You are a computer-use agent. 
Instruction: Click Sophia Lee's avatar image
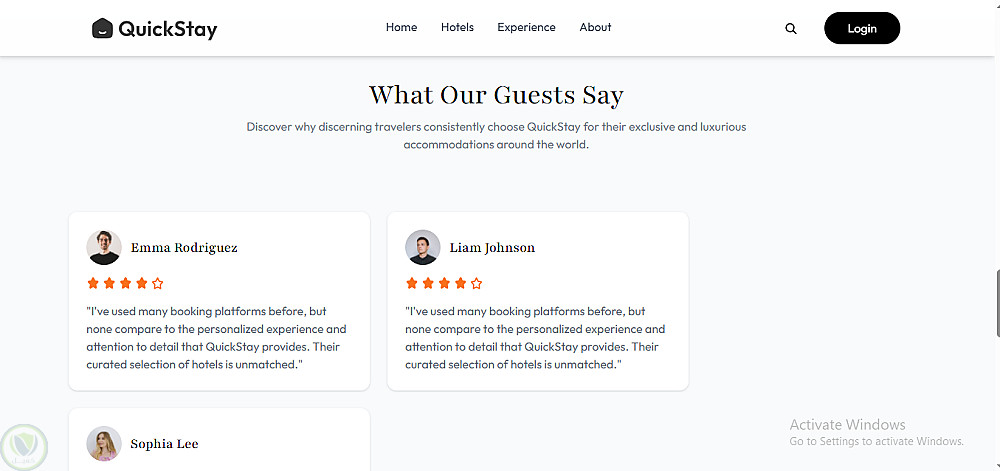click(104, 443)
